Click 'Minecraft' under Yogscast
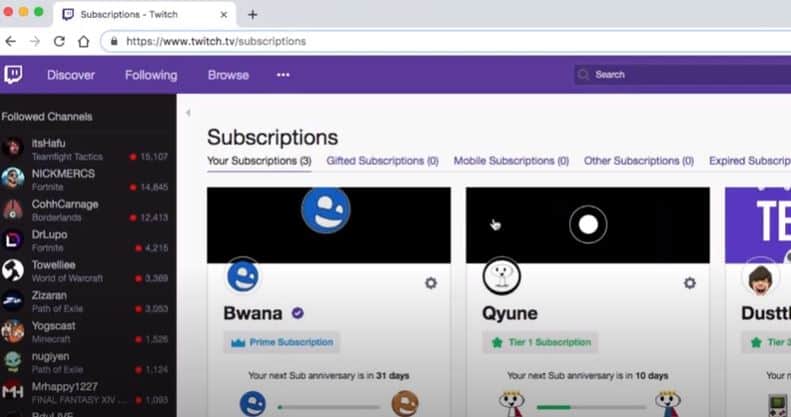 coord(51,339)
